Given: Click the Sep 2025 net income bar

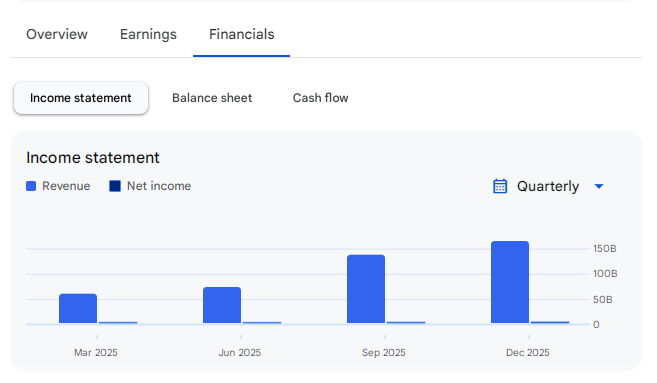Looking at the screenshot, I should click(x=406, y=322).
